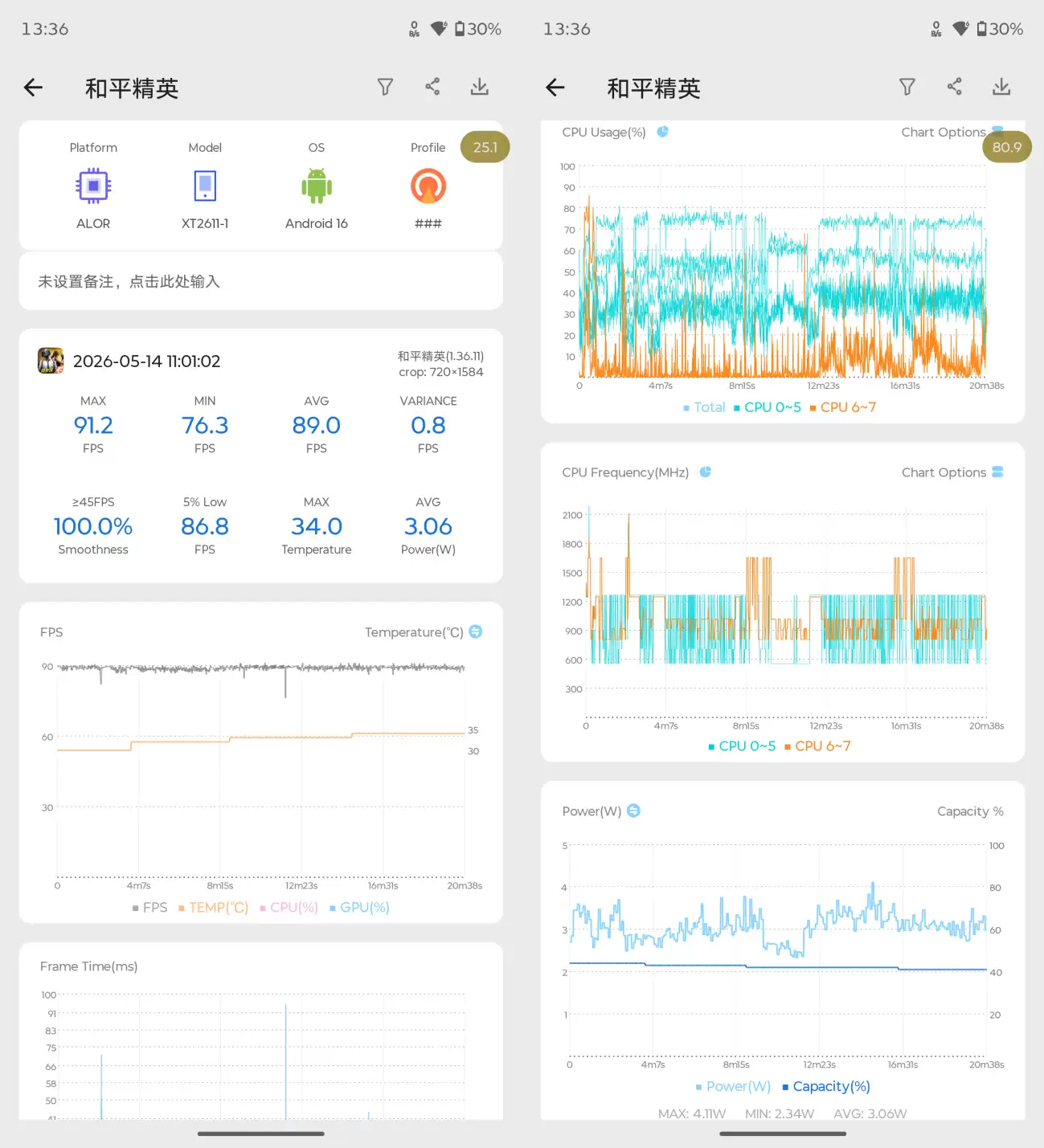The width and height of the screenshot is (1044, 1148).
Task: Download the report from the right screen
Action: click(1001, 87)
